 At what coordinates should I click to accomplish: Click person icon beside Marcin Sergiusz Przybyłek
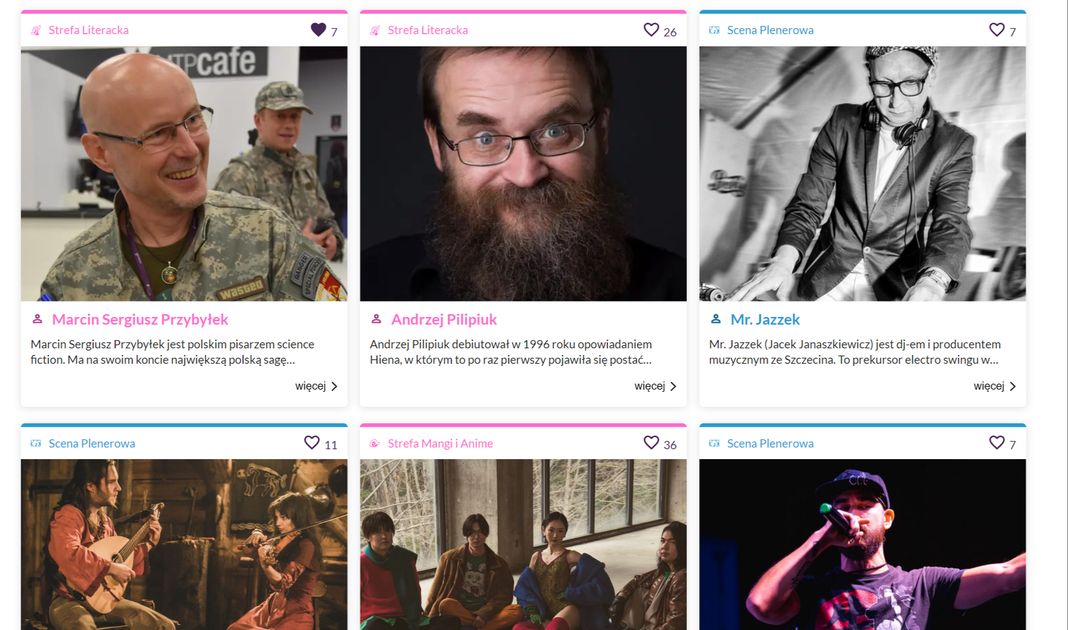pyautogui.click(x=37, y=319)
